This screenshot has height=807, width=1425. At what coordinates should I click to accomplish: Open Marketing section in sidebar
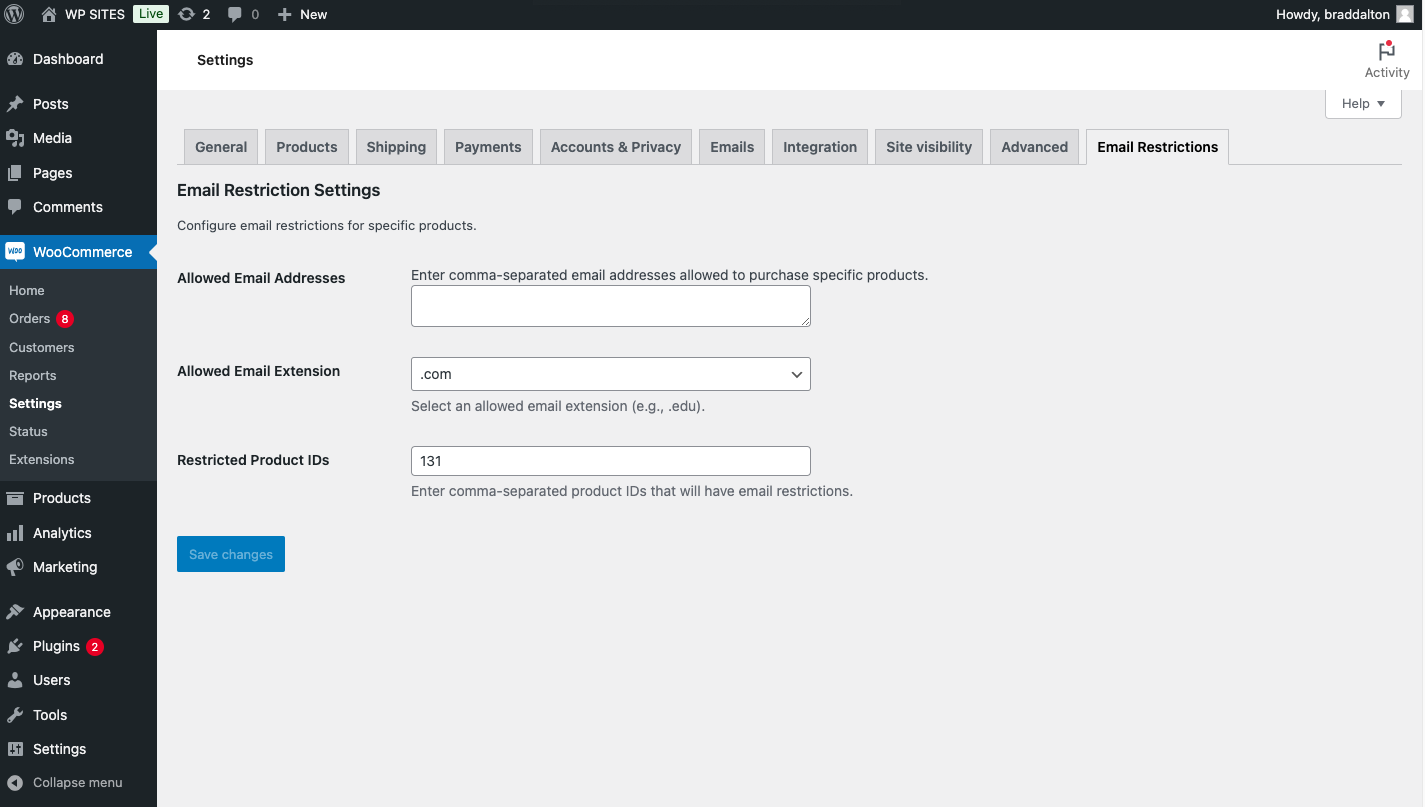point(65,567)
